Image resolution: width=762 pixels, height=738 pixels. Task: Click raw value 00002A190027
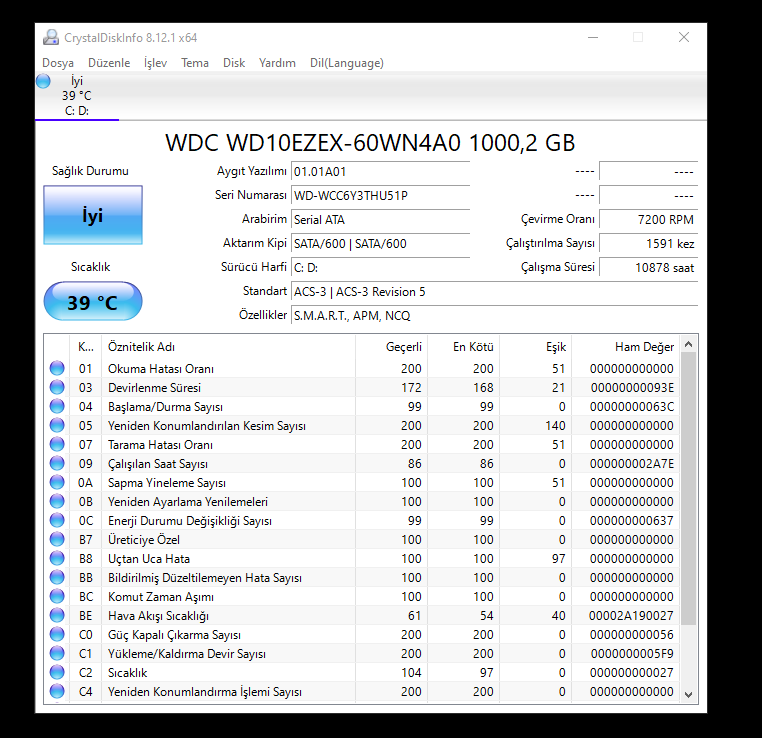coord(631,616)
